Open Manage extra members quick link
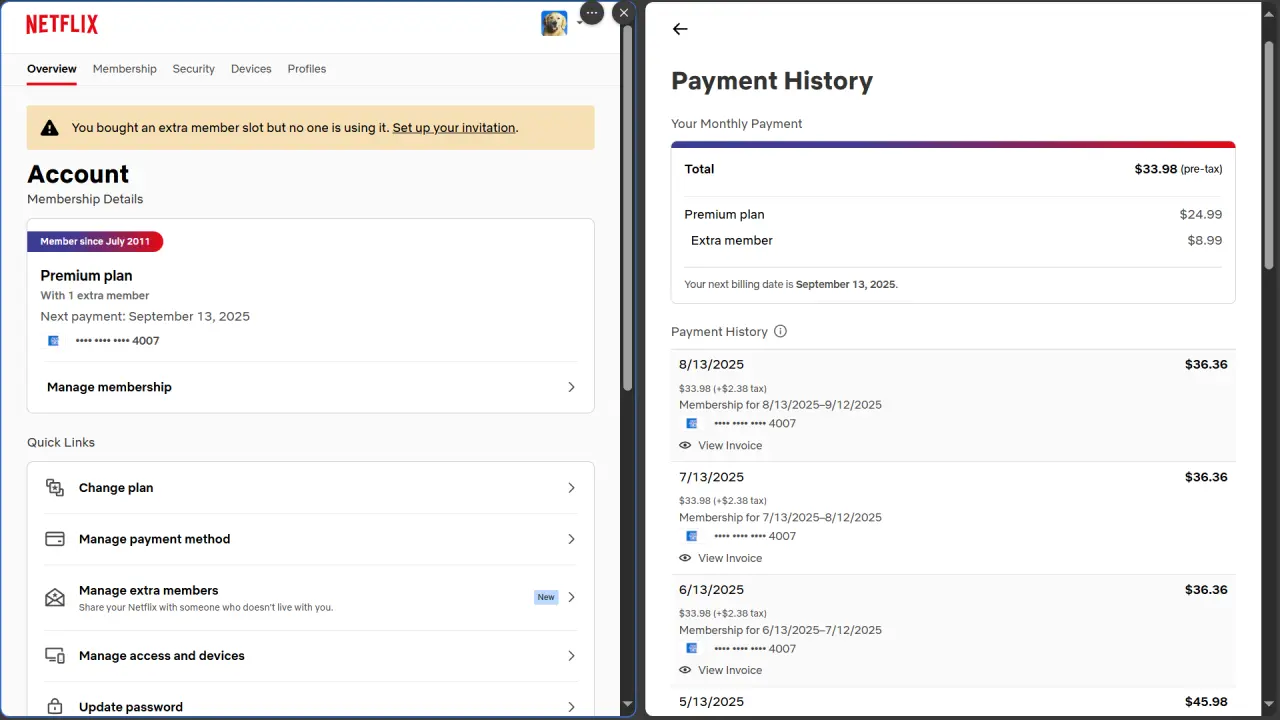This screenshot has height=720, width=1280. [311, 597]
